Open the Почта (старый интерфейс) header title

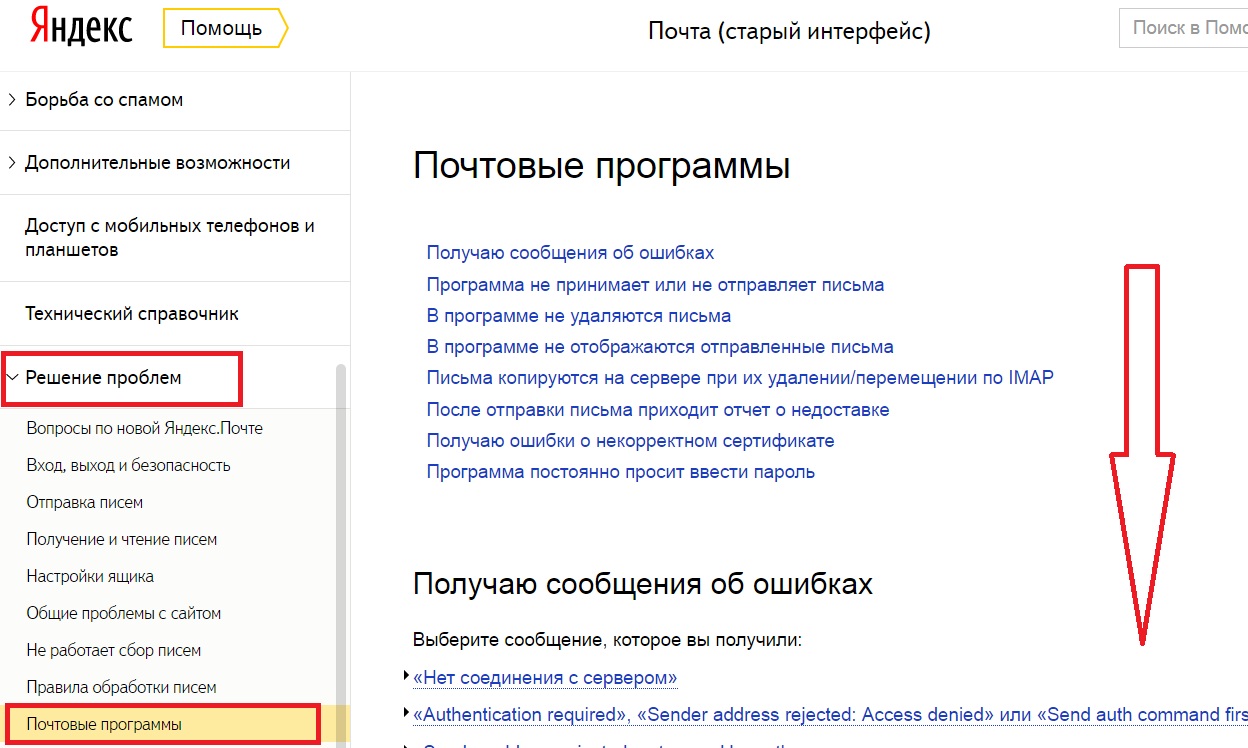(x=789, y=31)
